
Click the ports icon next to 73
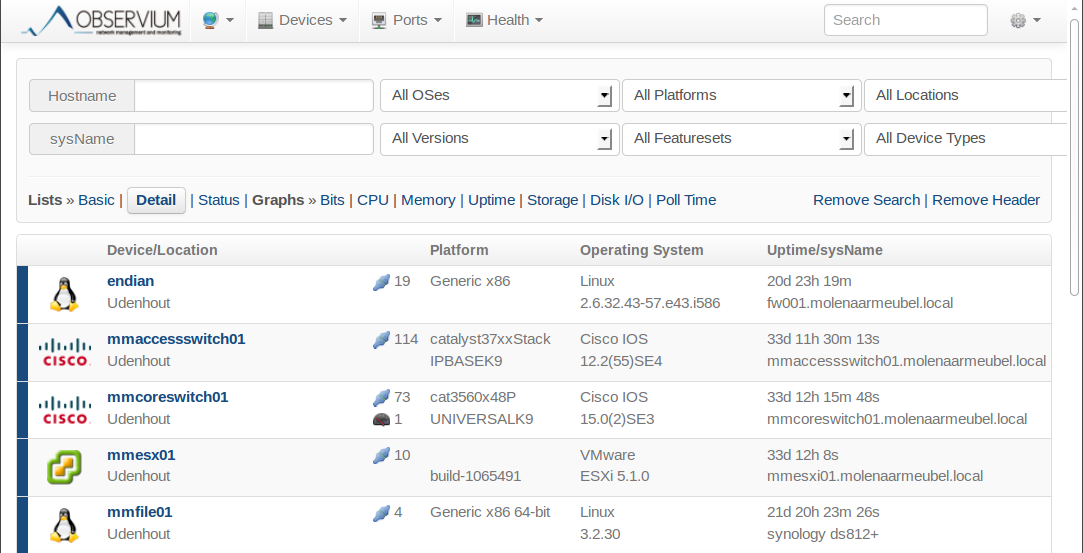coord(381,398)
